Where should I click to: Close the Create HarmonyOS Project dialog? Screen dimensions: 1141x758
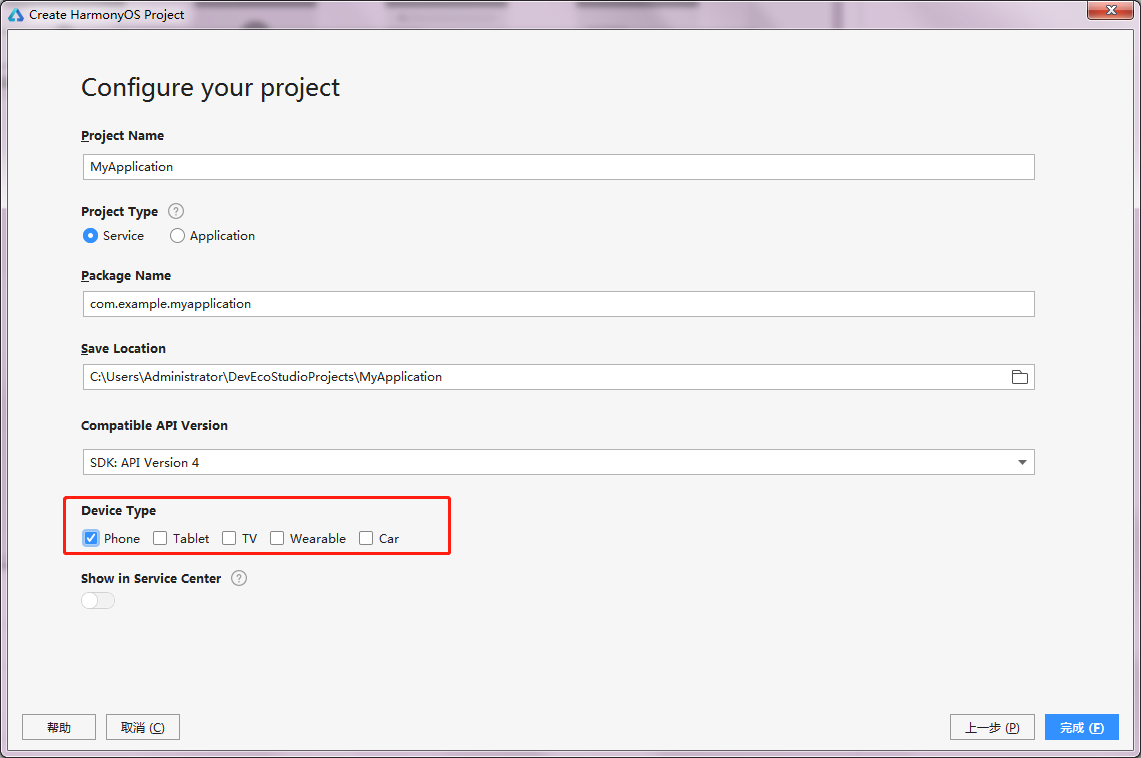click(1110, 10)
